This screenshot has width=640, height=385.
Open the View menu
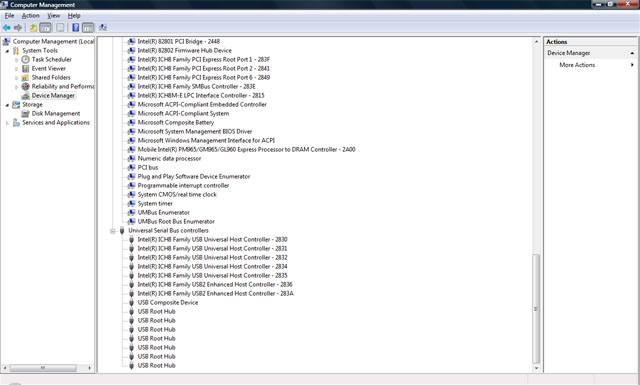pyautogui.click(x=53, y=16)
